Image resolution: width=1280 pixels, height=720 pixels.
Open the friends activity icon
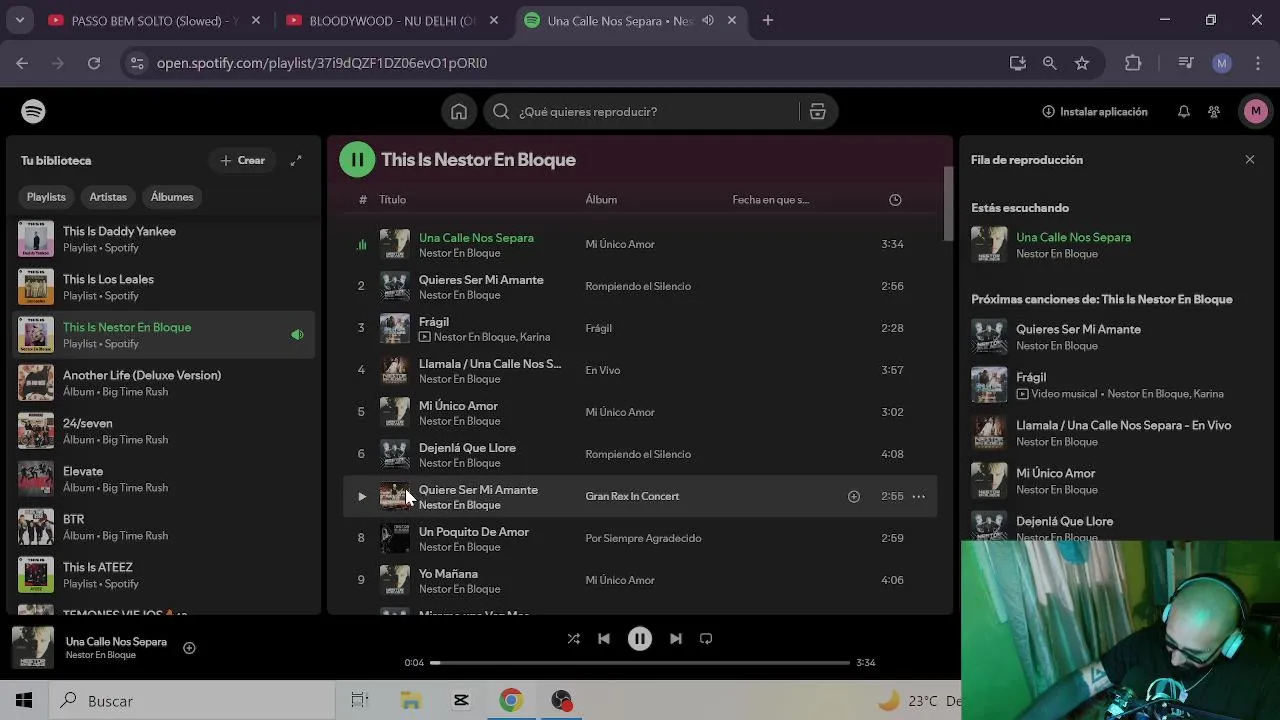pyautogui.click(x=1214, y=112)
